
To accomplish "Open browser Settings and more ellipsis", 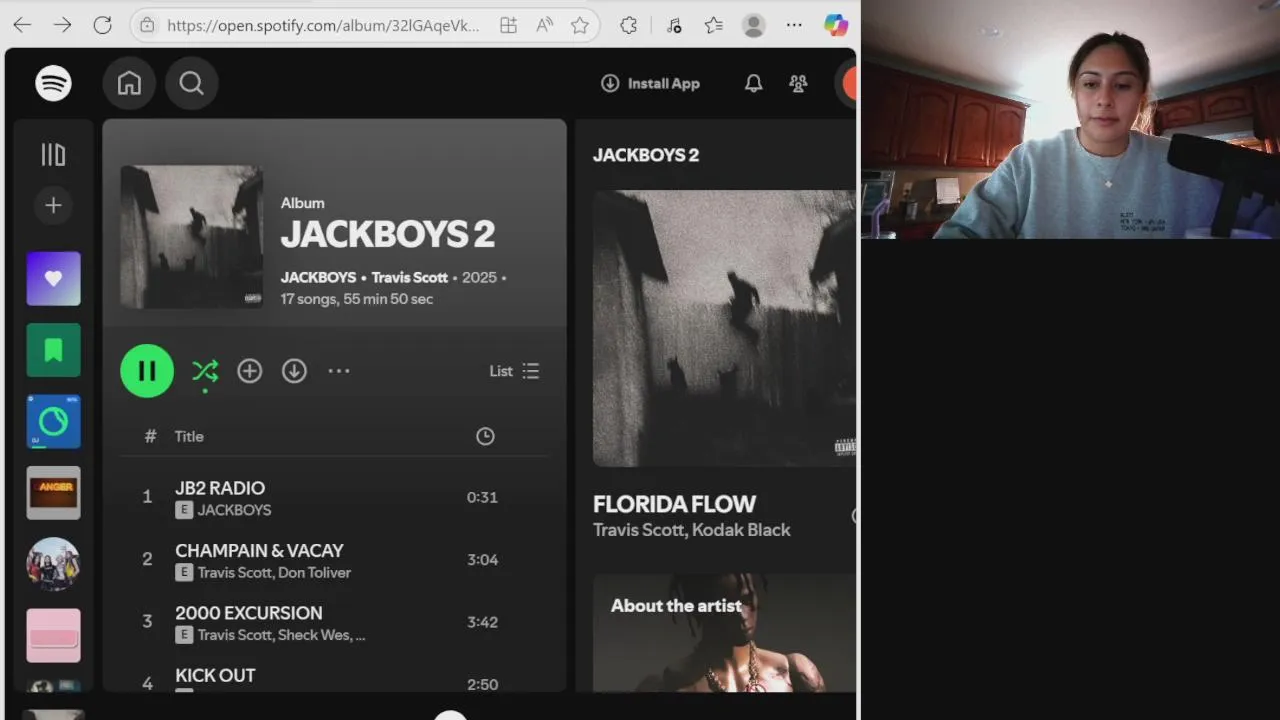I will pyautogui.click(x=794, y=25).
